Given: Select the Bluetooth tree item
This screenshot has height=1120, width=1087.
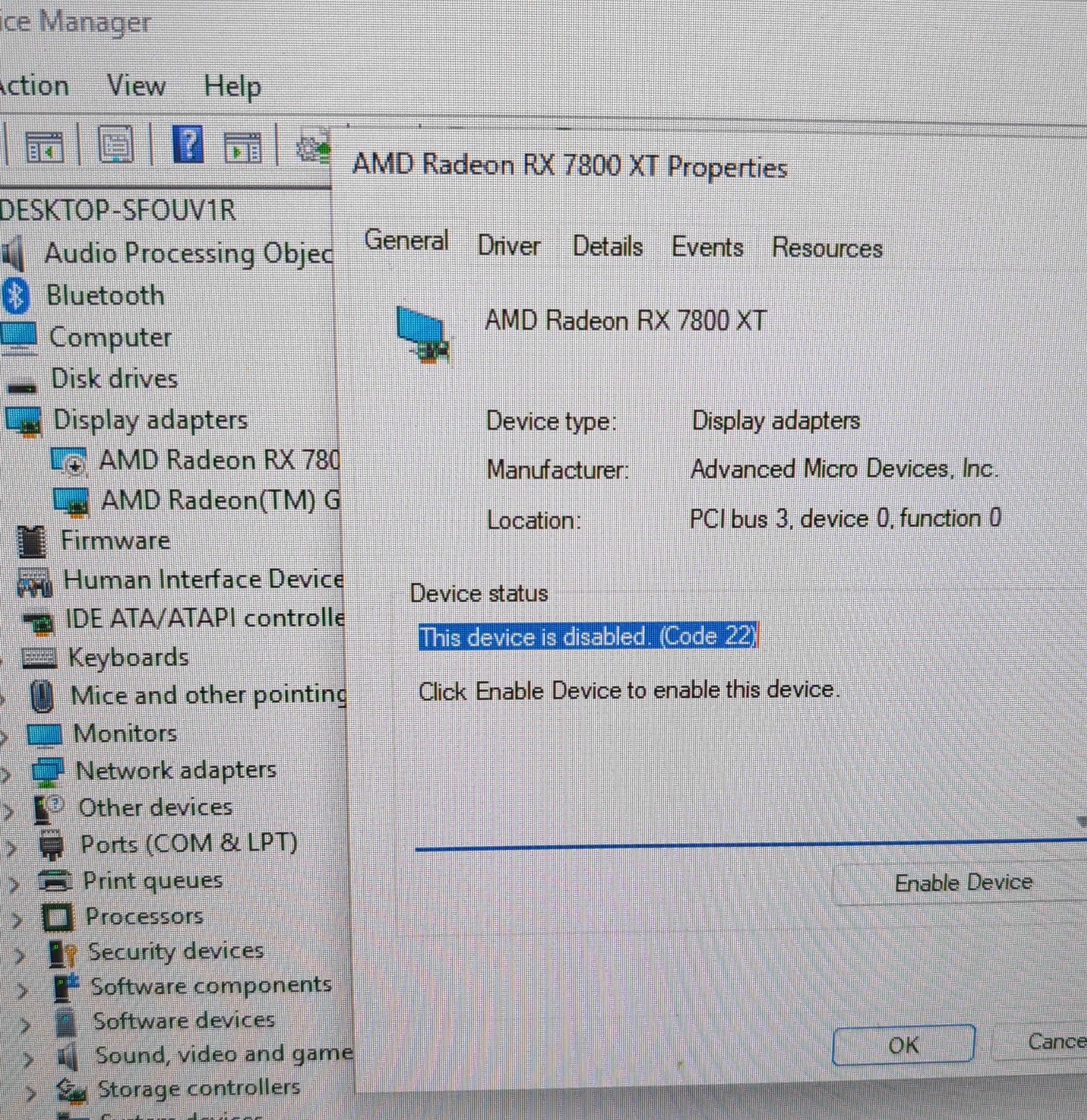Looking at the screenshot, I should (x=106, y=295).
